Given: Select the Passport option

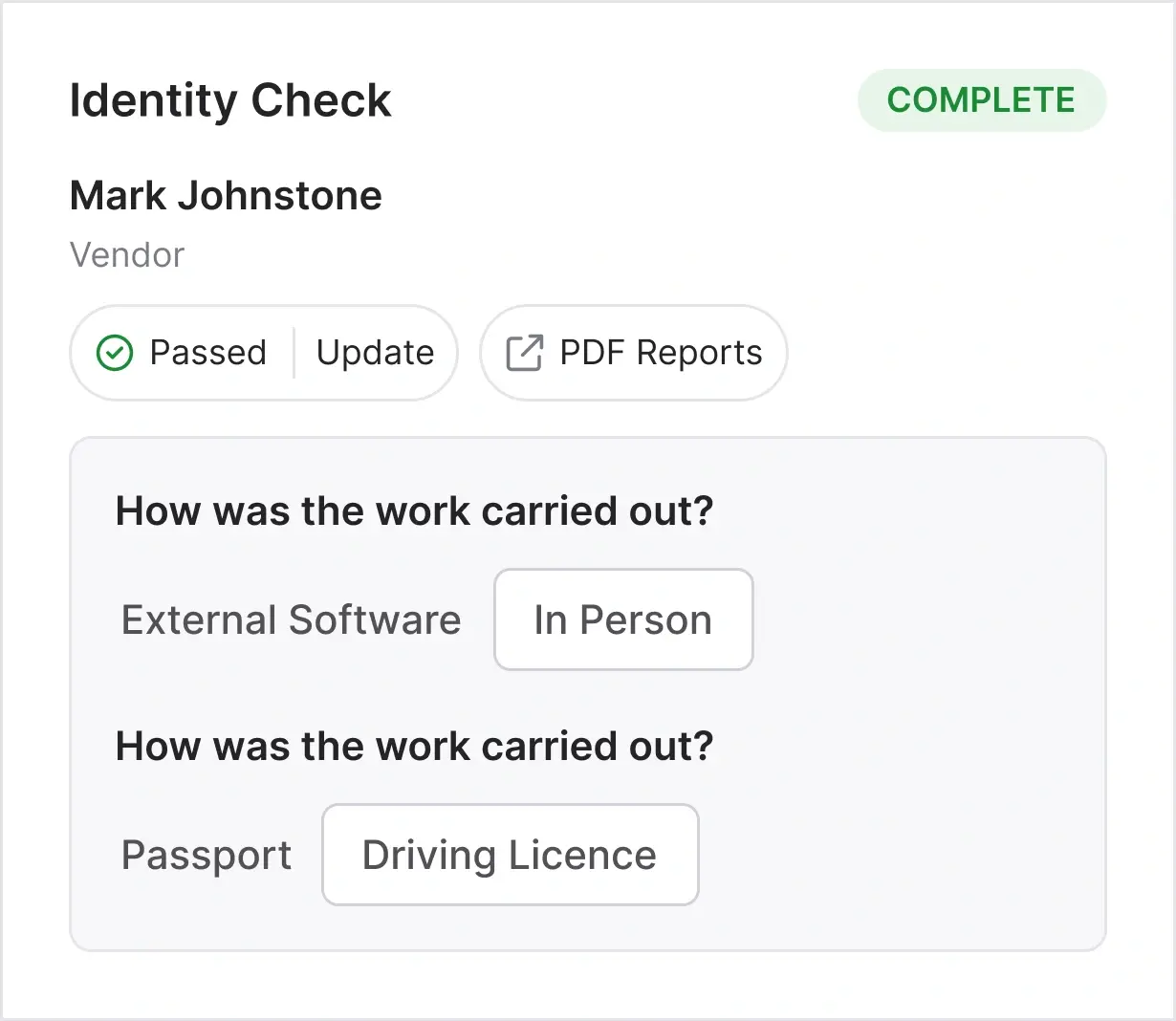Looking at the screenshot, I should point(206,855).
